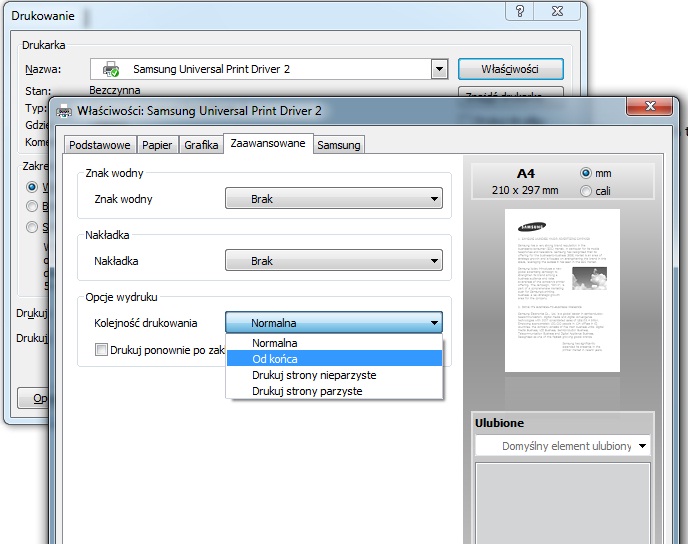The image size is (688, 544).
Task: Click the Samsung printer icon beside printer name
Action: pyautogui.click(x=111, y=69)
